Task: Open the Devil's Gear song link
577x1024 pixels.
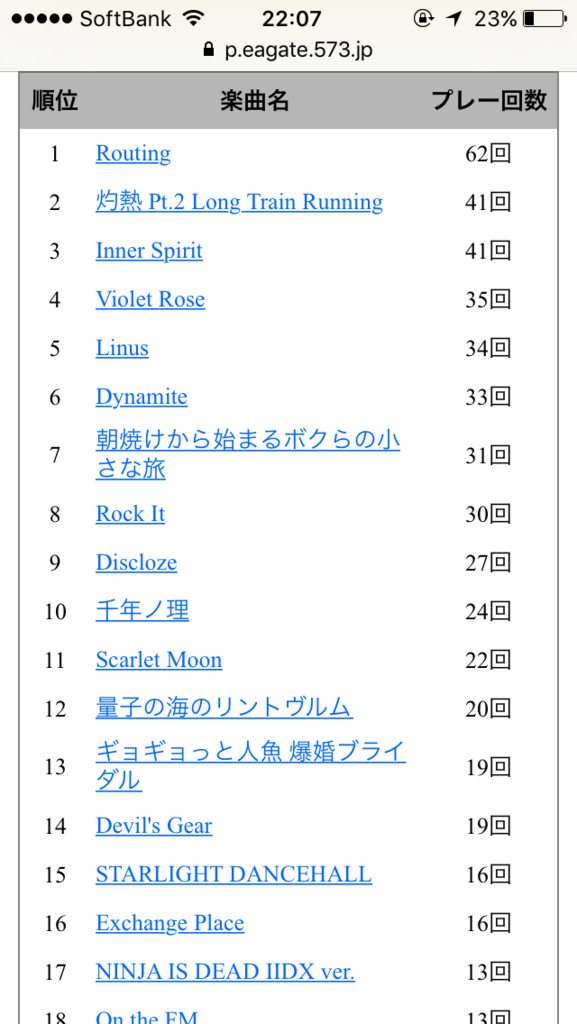Action: pyautogui.click(x=154, y=825)
